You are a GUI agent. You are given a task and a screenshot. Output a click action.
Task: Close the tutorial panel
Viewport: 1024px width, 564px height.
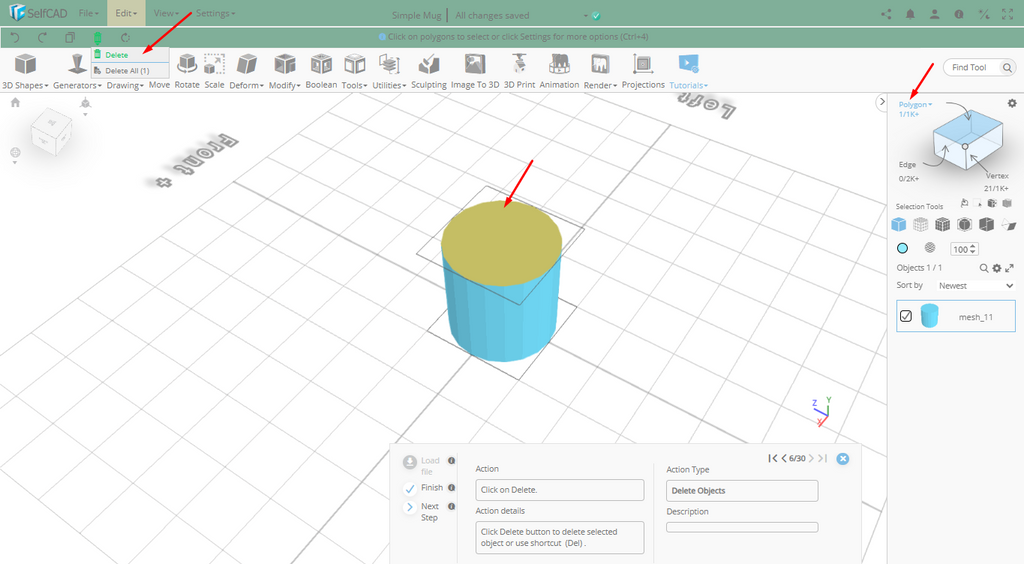tap(842, 459)
